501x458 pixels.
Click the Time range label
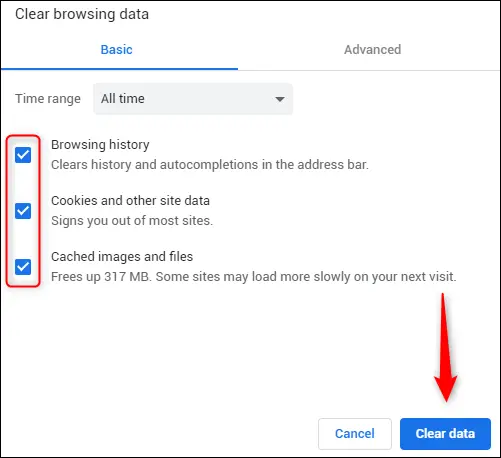click(x=48, y=99)
